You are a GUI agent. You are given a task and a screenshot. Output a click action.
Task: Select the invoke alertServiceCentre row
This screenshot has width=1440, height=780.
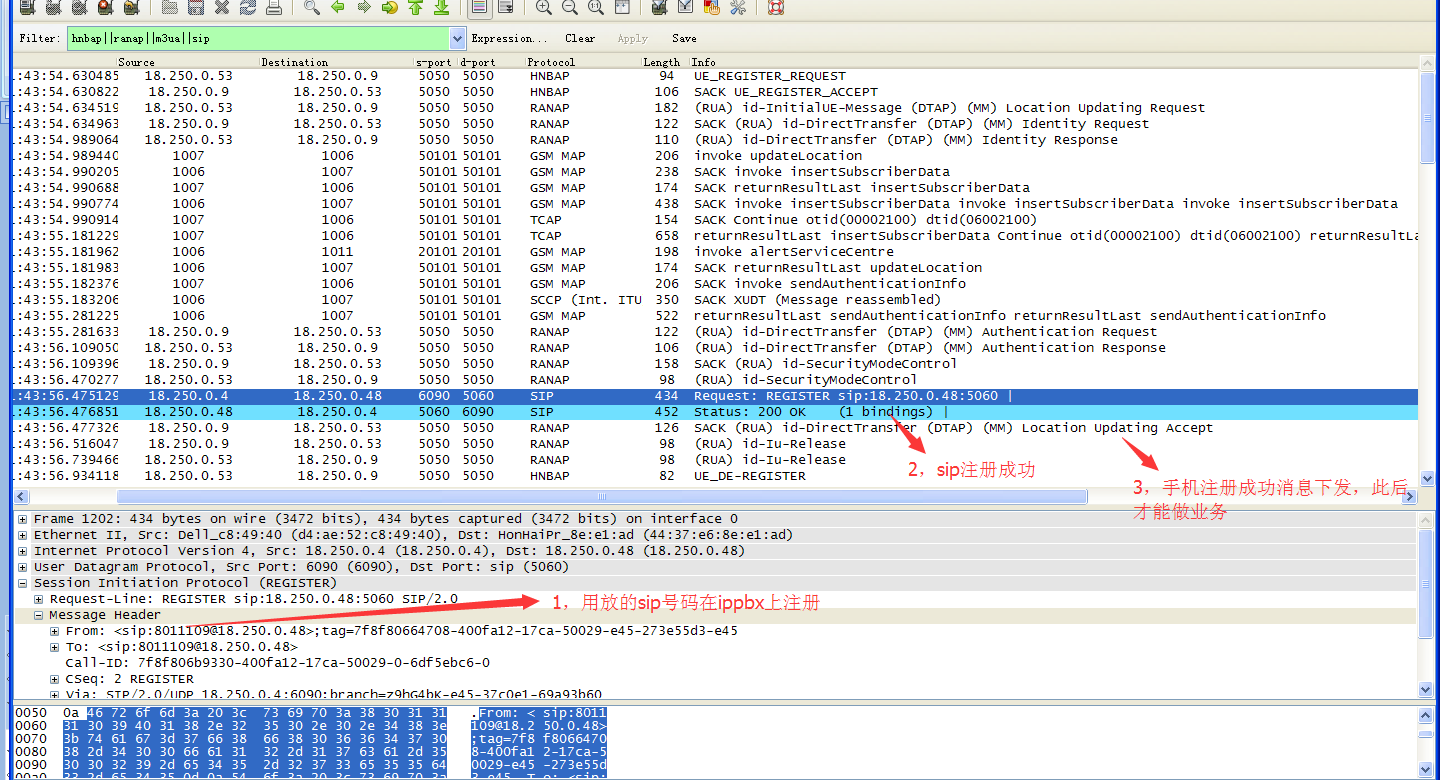(716, 252)
